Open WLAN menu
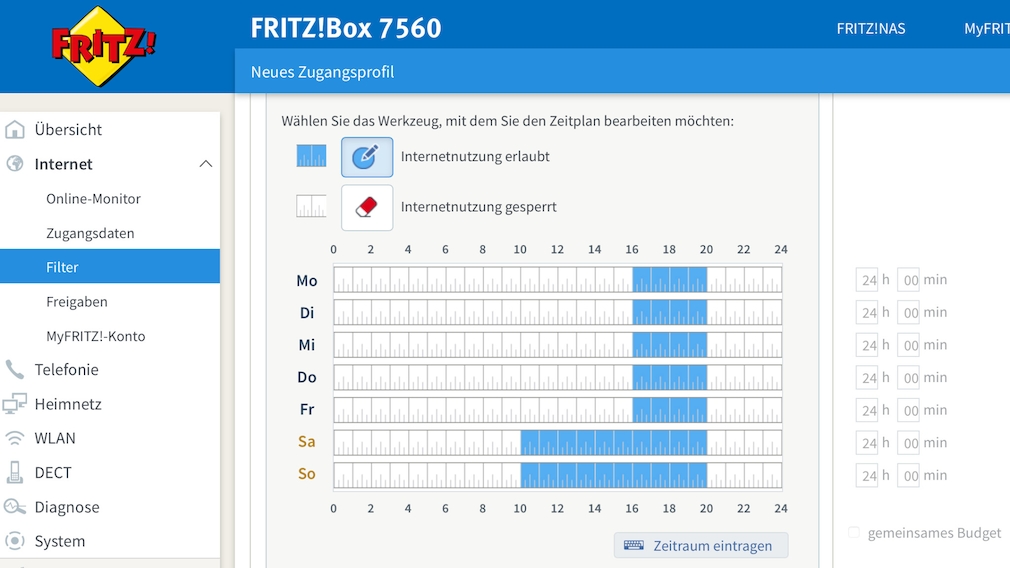 [55, 438]
